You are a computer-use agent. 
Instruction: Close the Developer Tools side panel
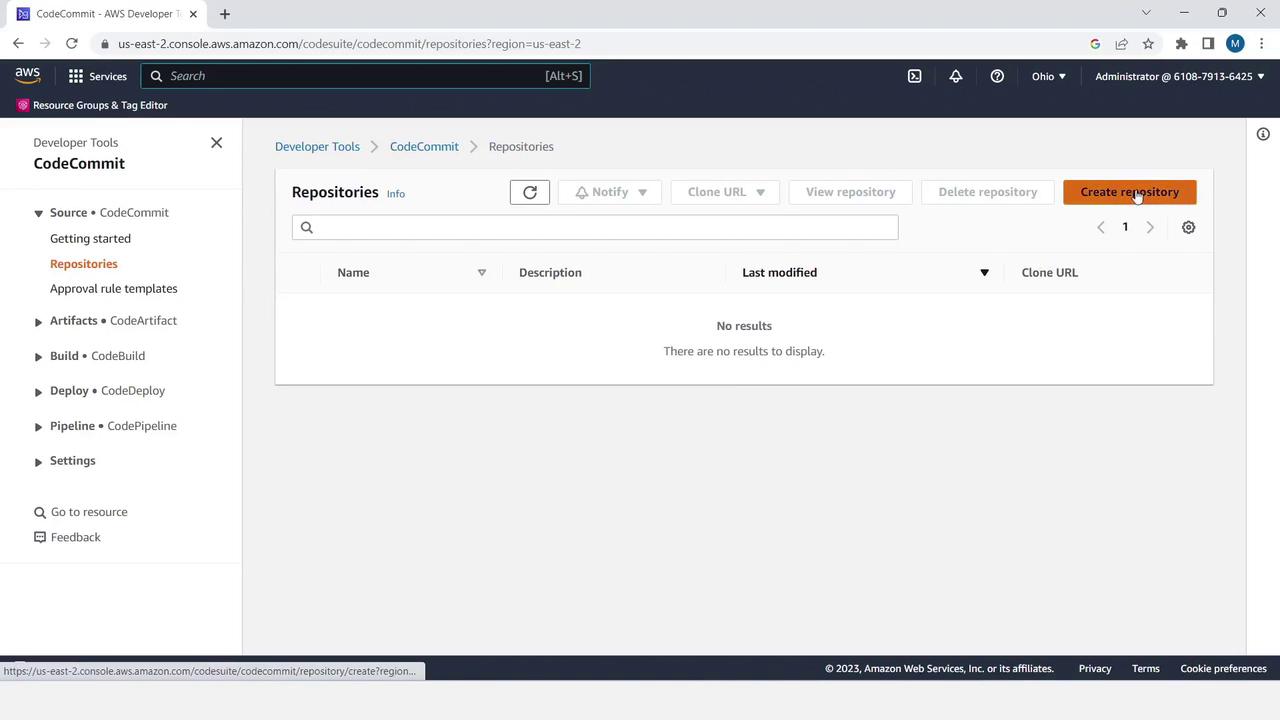pyautogui.click(x=216, y=143)
